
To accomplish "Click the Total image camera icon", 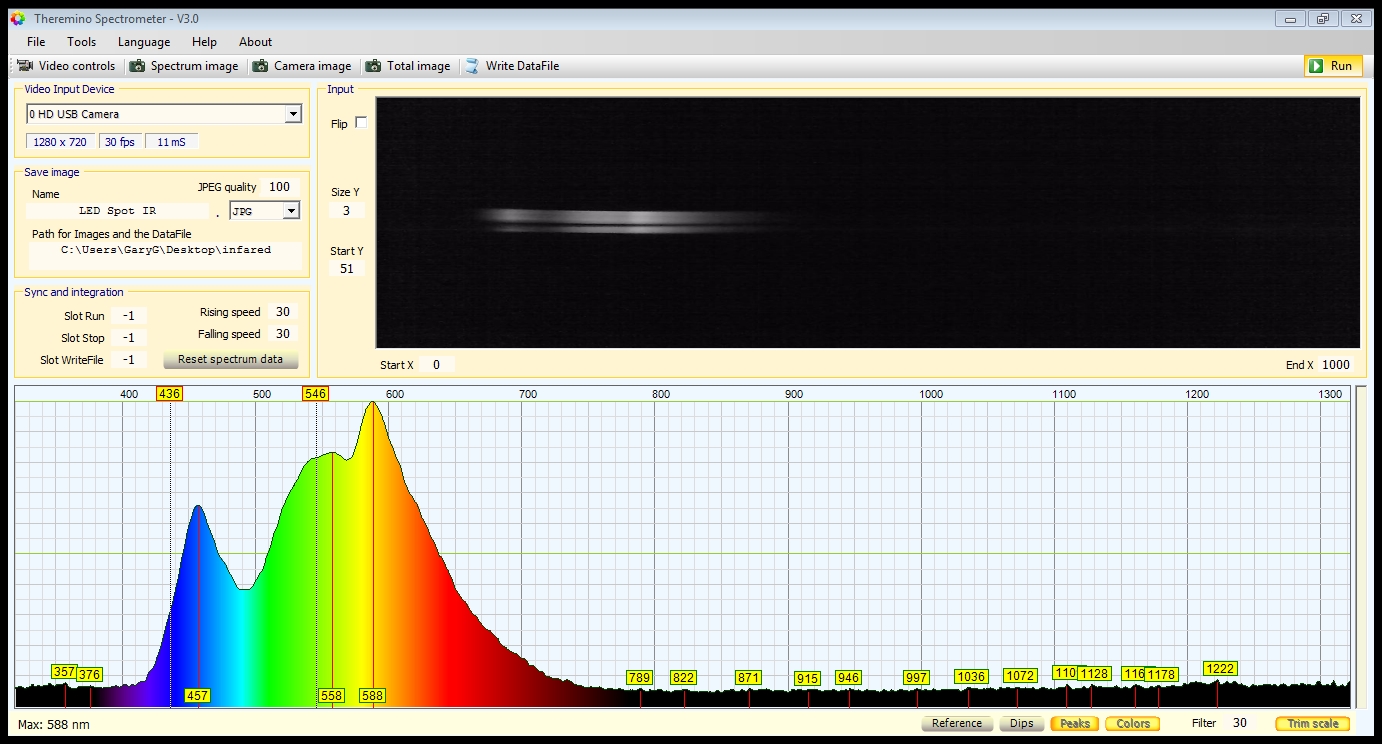I will tap(373, 66).
